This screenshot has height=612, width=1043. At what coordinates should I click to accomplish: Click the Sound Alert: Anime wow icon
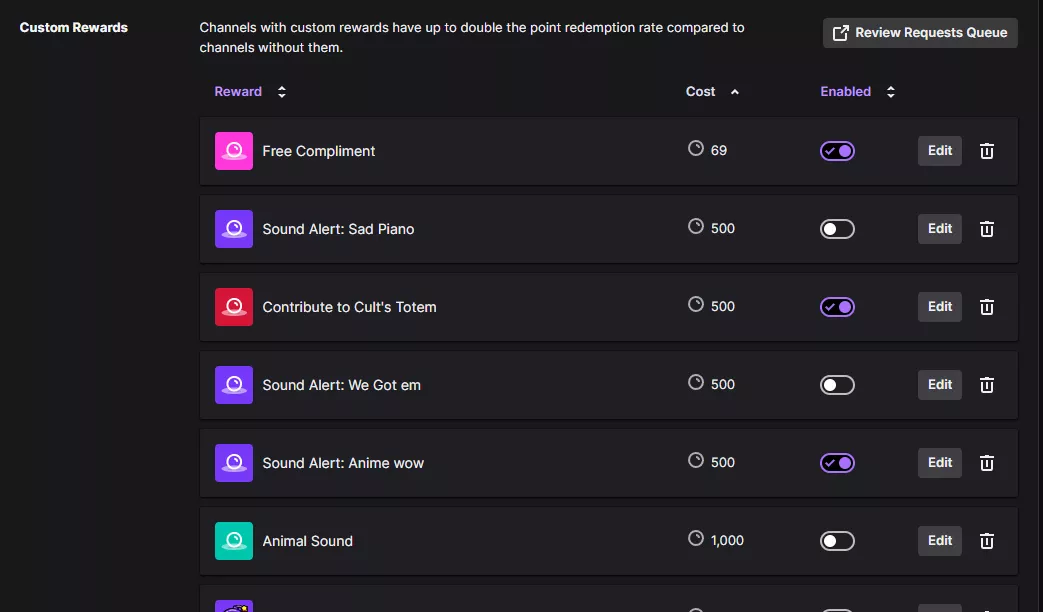[x=233, y=463]
